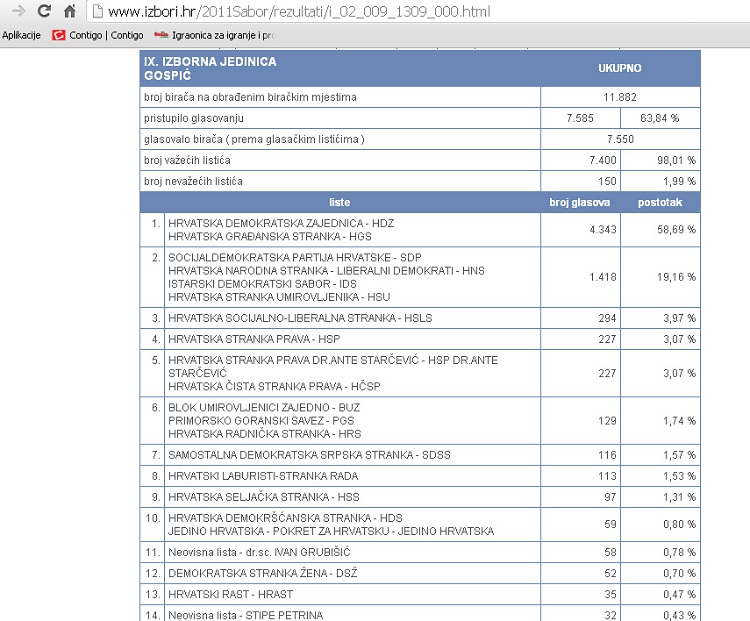Select the value 11.882 voters count
Viewport: 750px width, 621px height.
620,97
